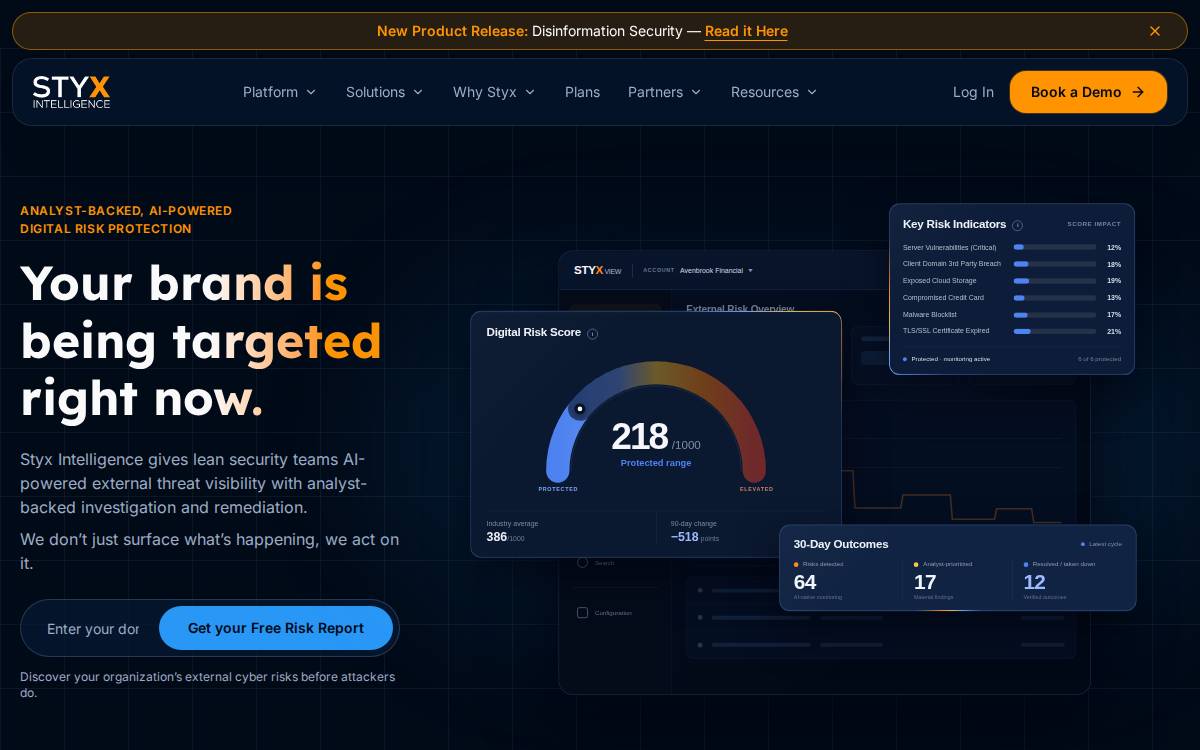The height and width of the screenshot is (750, 1200).
Task: Click the Log In link
Action: pyautogui.click(x=973, y=92)
